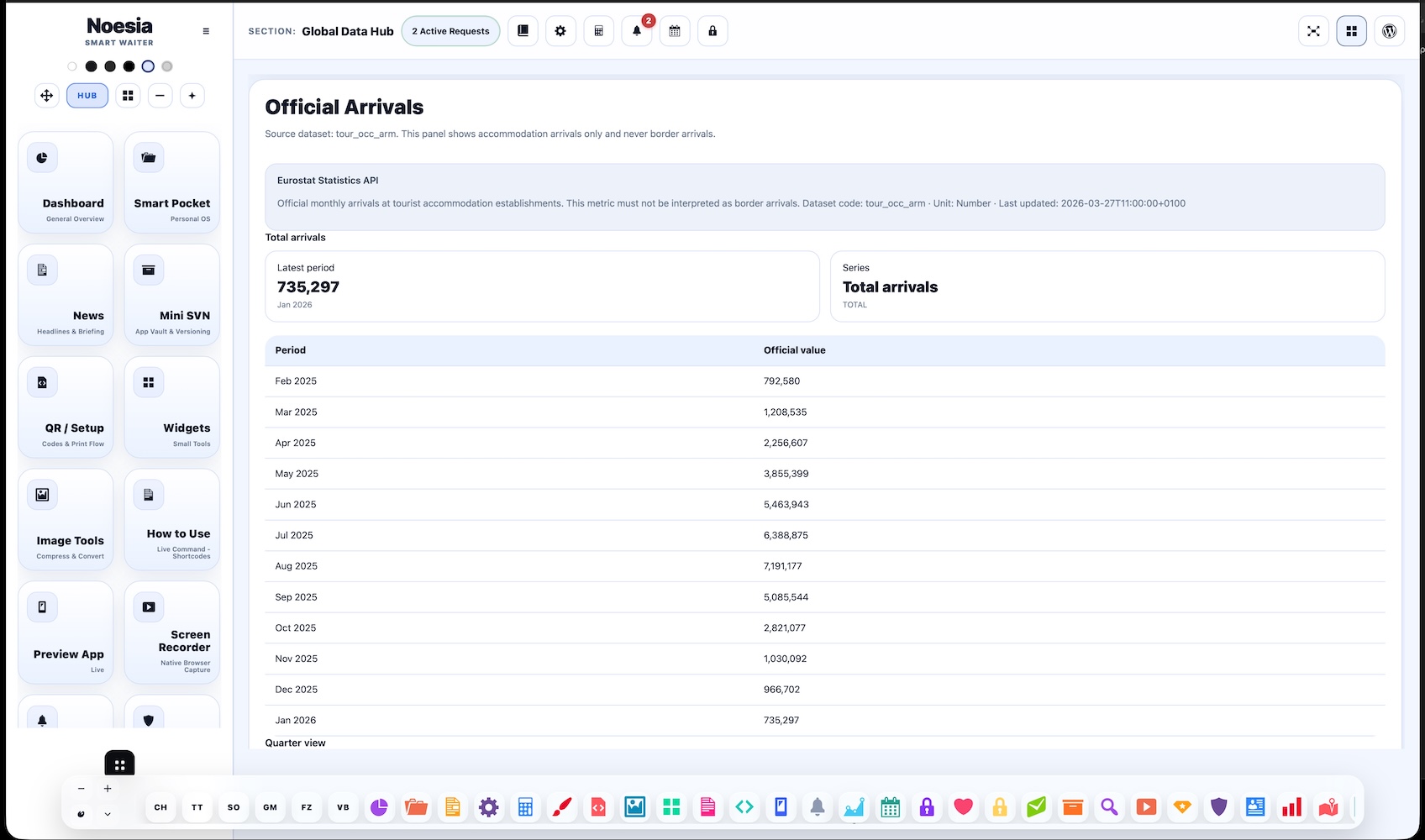The height and width of the screenshot is (840, 1425).
Task: Open the Smart Pocket tile
Action: point(172,182)
